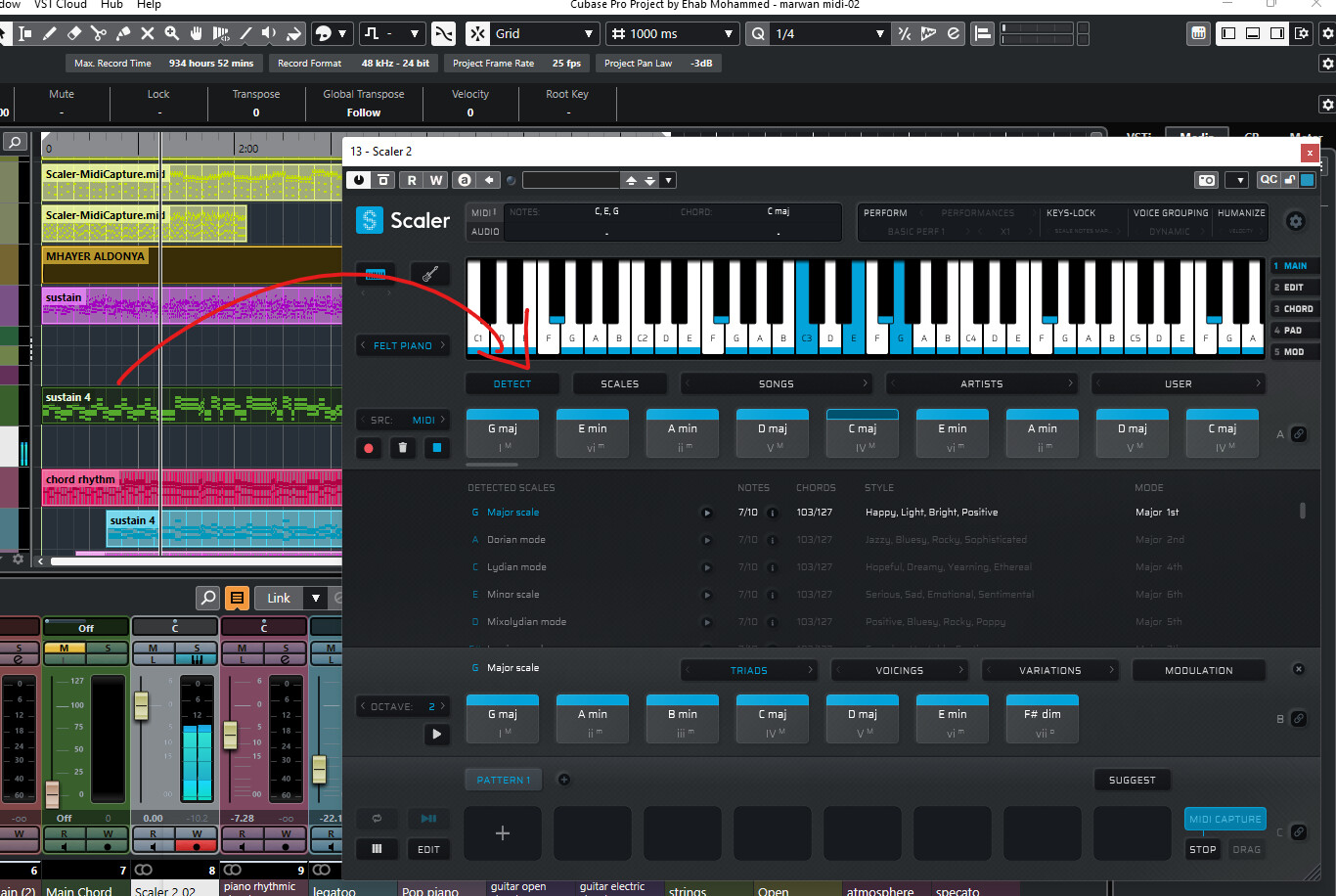Open the Color tool dropdown arrow
1336x896 pixels.
pos(342,33)
